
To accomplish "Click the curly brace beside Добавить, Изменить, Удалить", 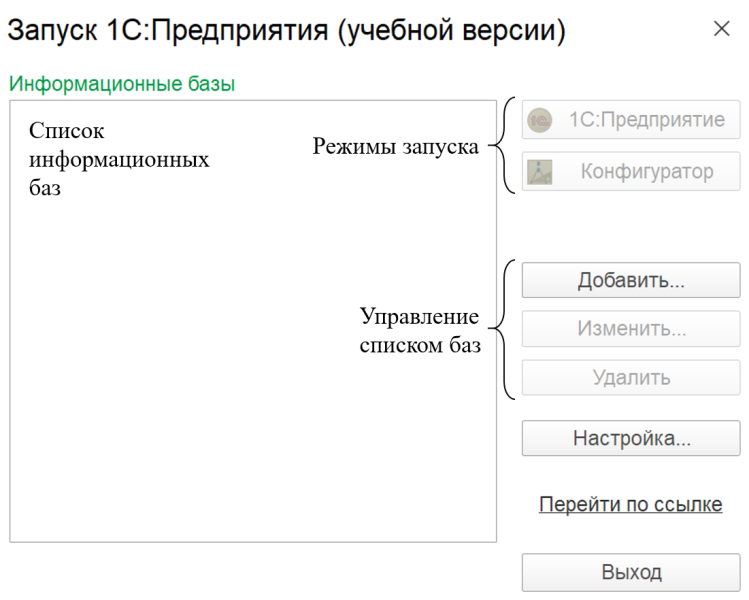I will pyautogui.click(x=508, y=329).
